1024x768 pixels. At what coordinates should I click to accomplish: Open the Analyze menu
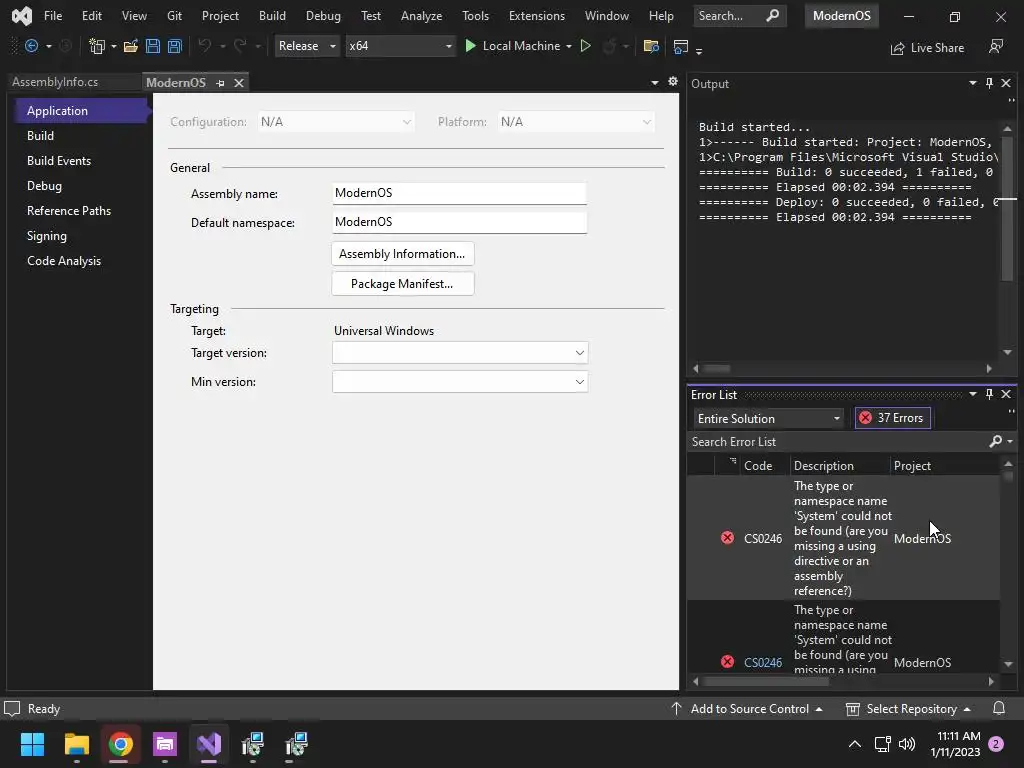tap(421, 16)
